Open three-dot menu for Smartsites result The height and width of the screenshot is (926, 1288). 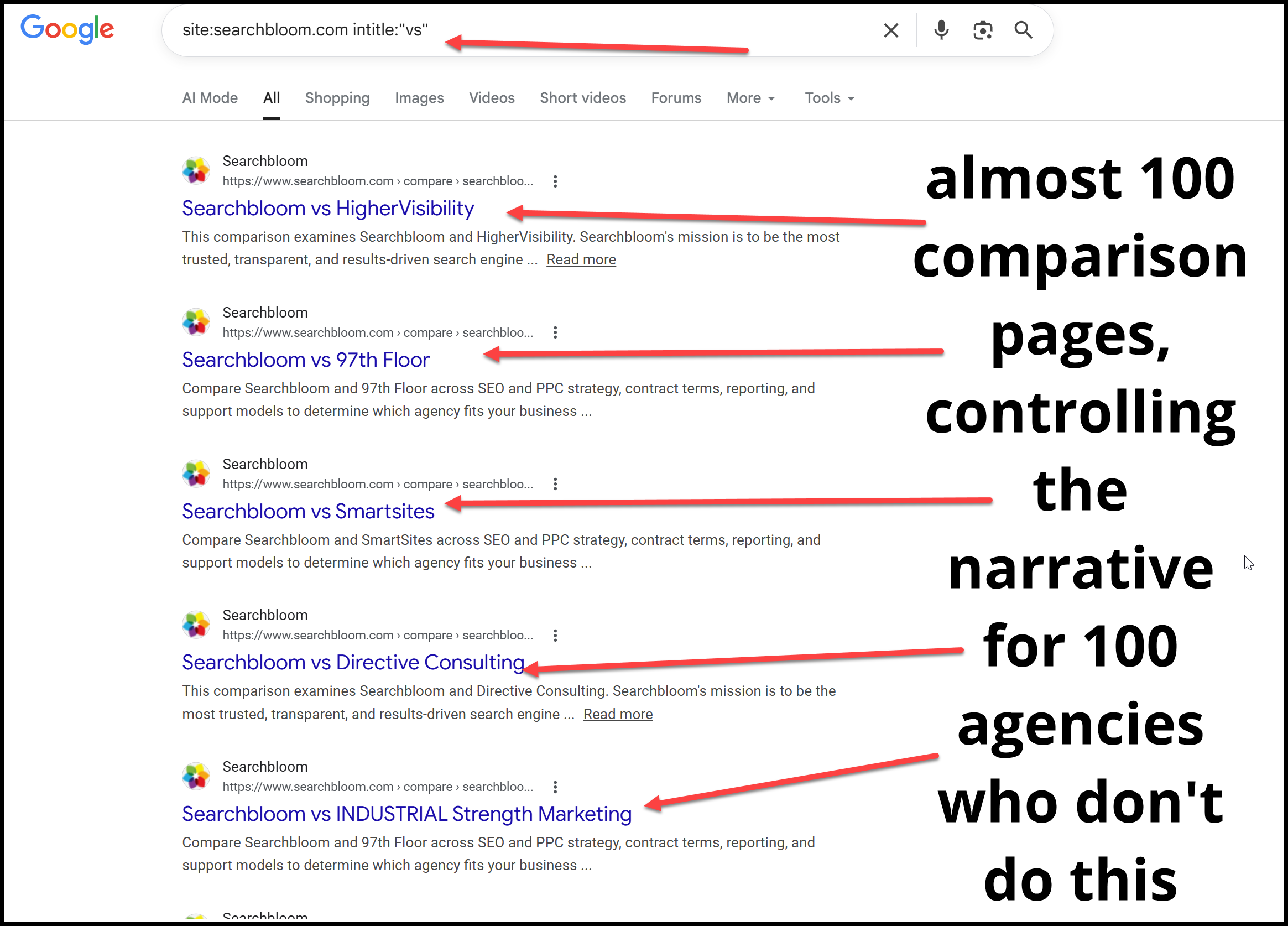coord(555,484)
